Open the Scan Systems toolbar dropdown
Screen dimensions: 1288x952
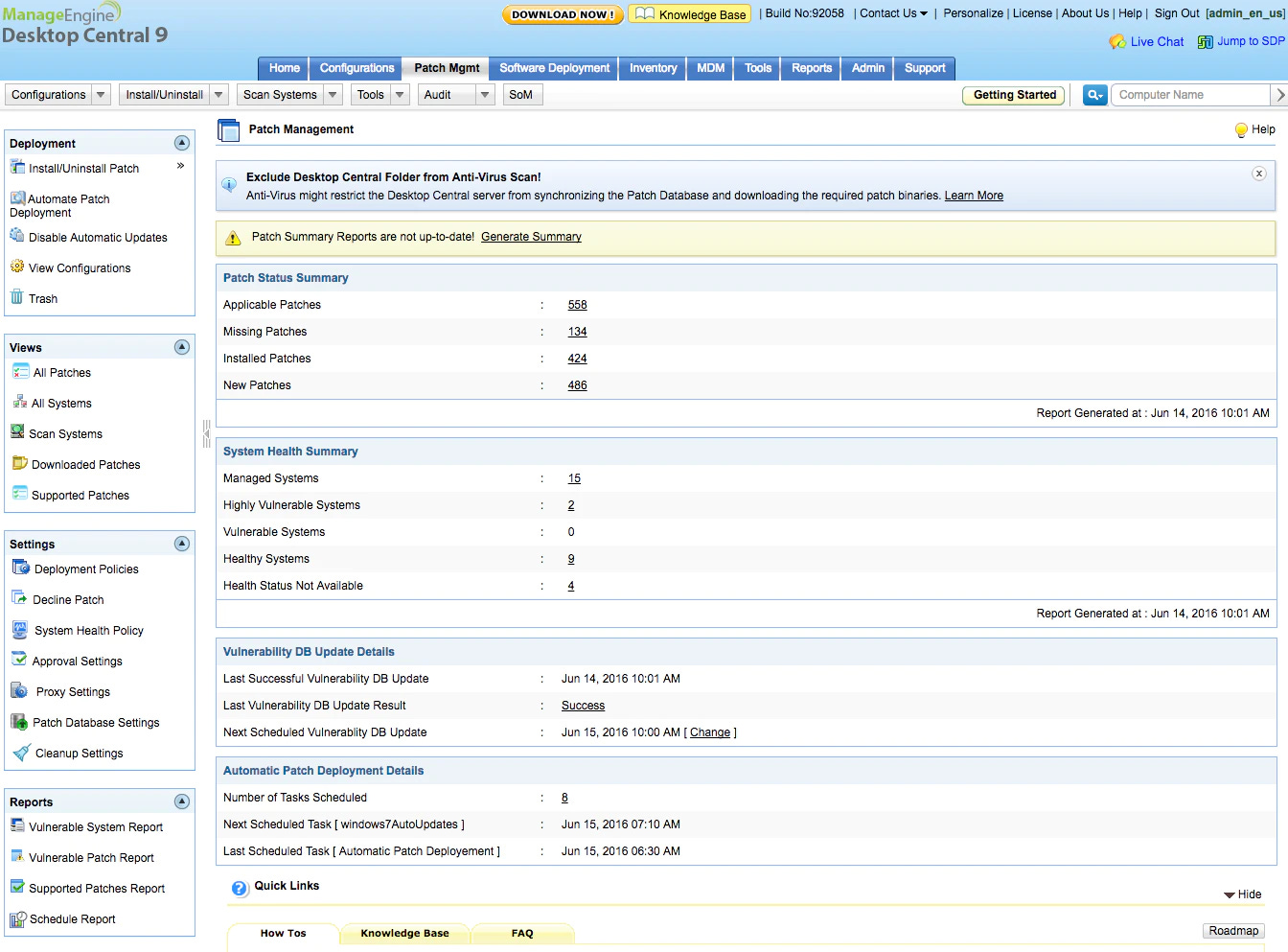click(x=331, y=94)
